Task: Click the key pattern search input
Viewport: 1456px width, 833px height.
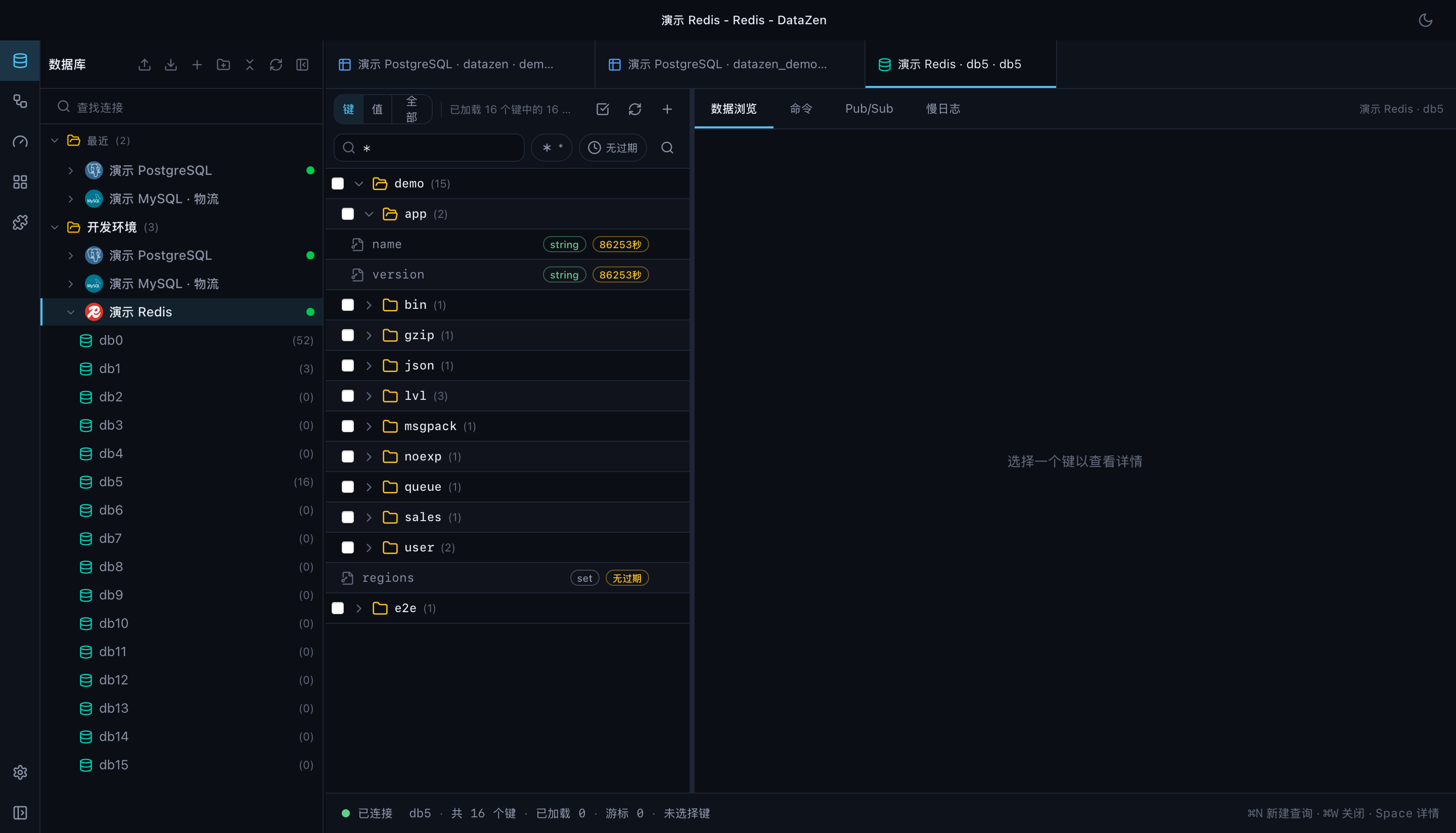Action: (429, 148)
